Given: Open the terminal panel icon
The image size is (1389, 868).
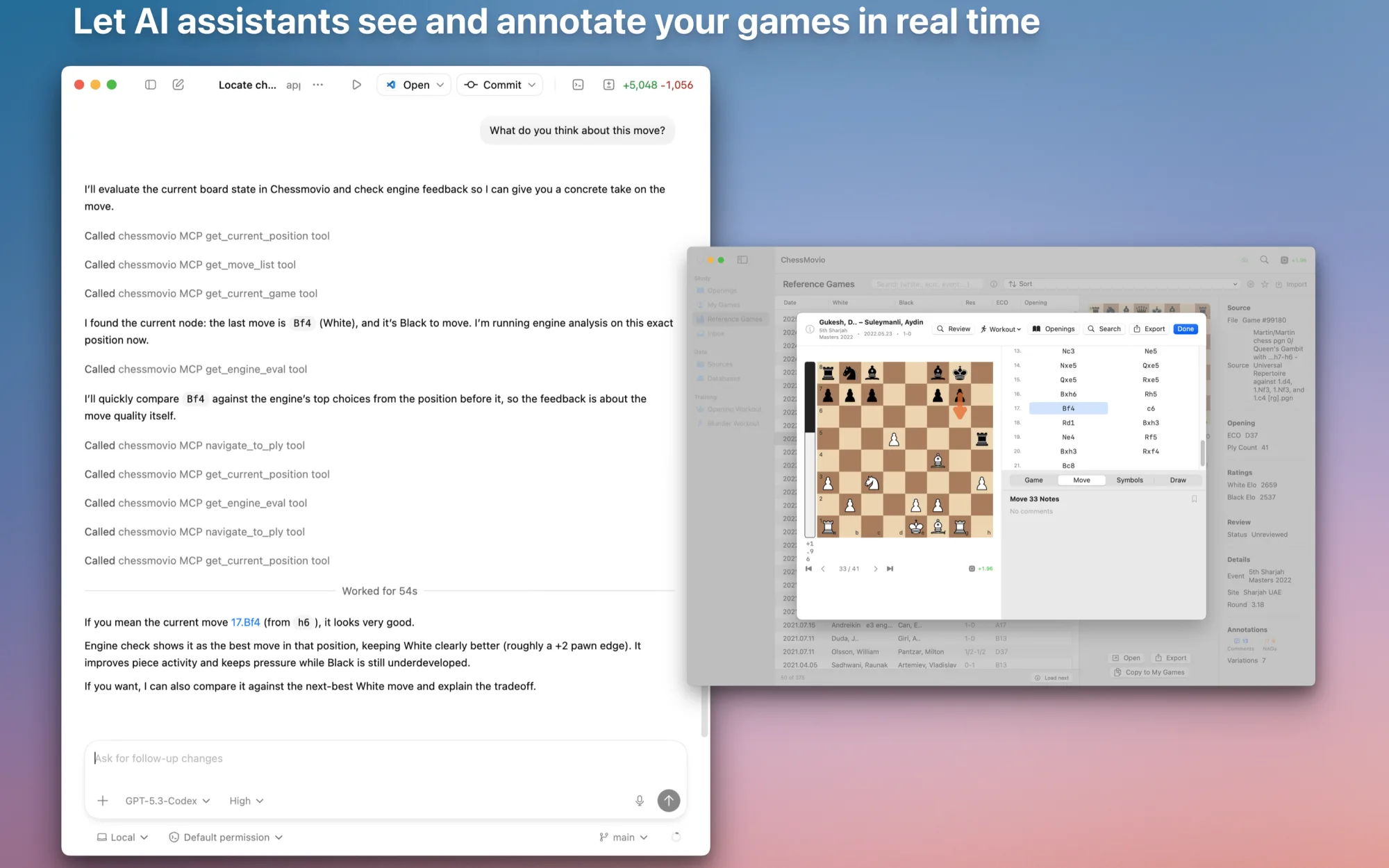Looking at the screenshot, I should point(578,85).
